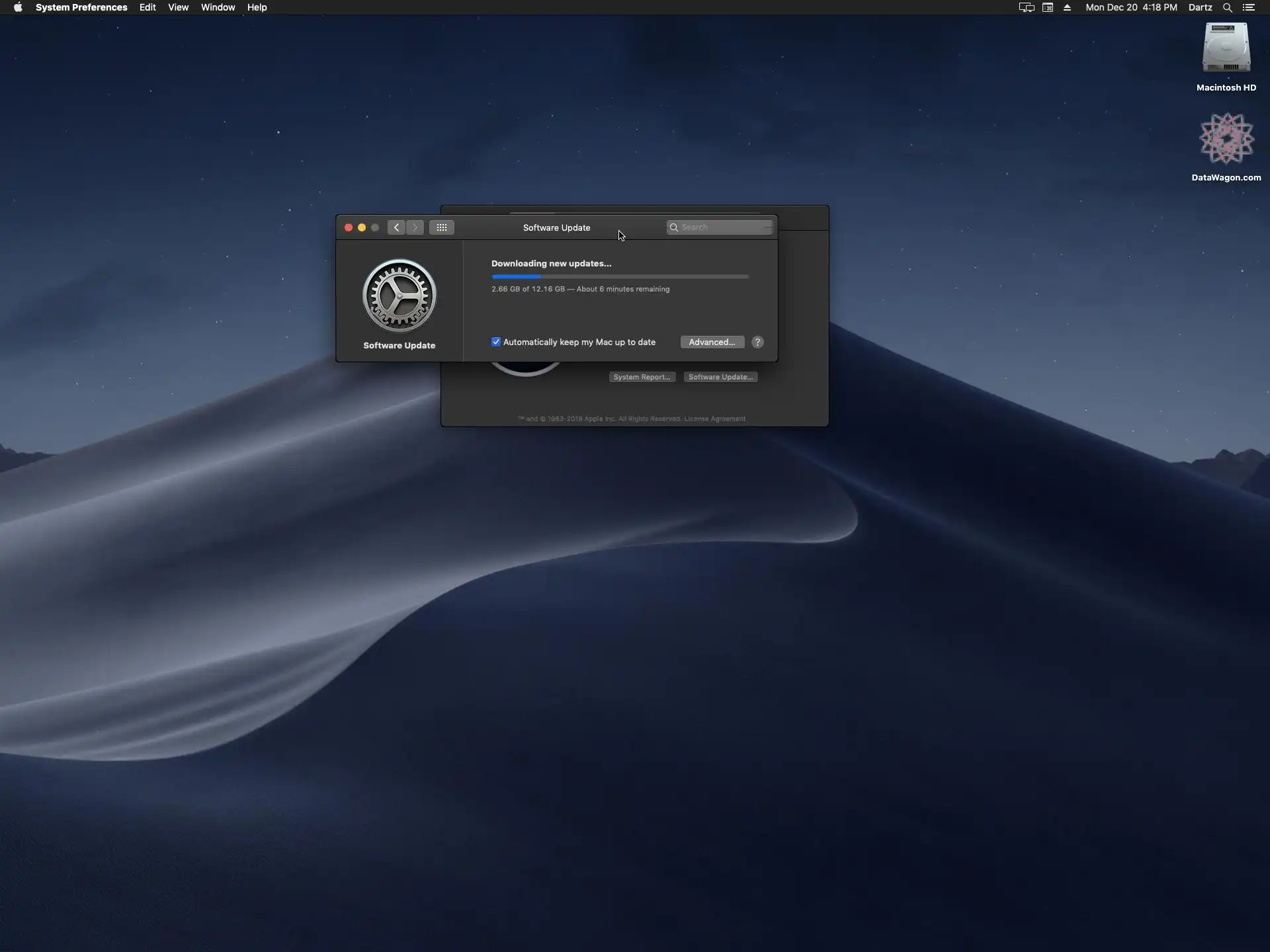Click the eject icon in menu bar
Viewport: 1270px width, 952px height.
coord(1067,7)
